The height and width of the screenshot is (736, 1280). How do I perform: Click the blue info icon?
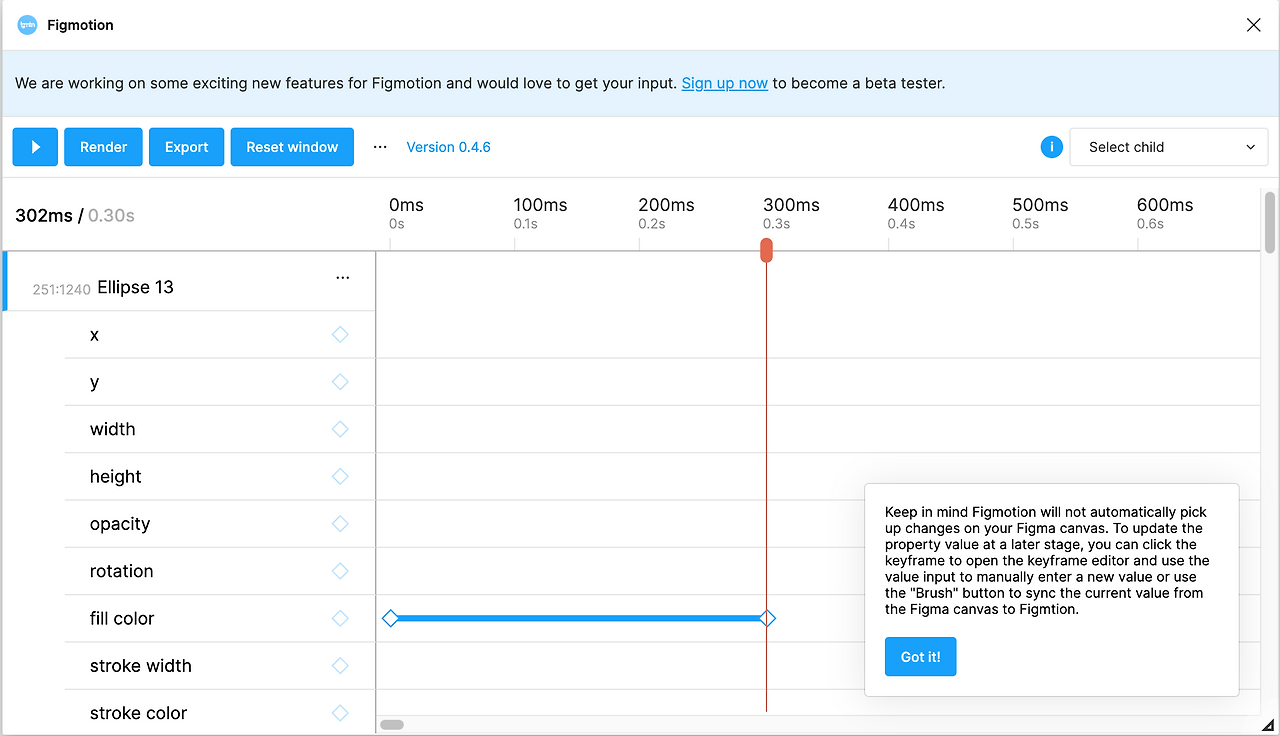click(1051, 147)
